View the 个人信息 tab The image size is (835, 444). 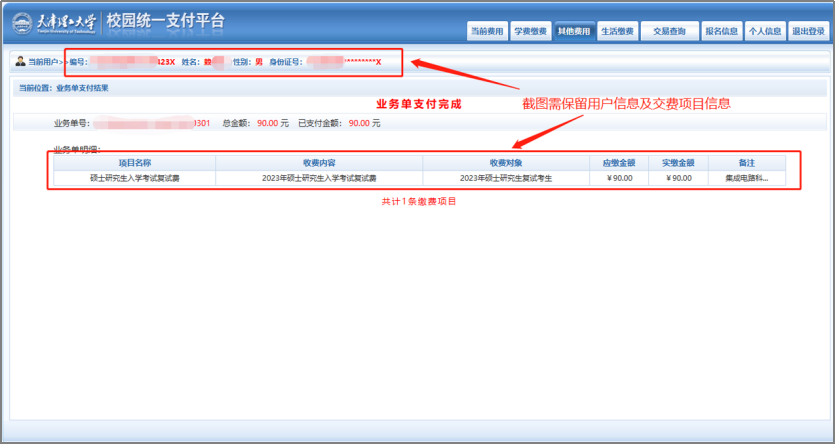pyautogui.click(x=765, y=32)
